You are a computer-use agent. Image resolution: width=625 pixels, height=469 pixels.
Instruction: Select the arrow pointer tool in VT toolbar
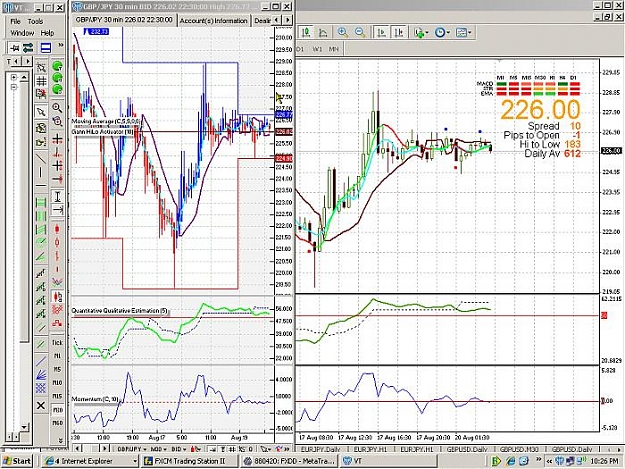coord(41,112)
